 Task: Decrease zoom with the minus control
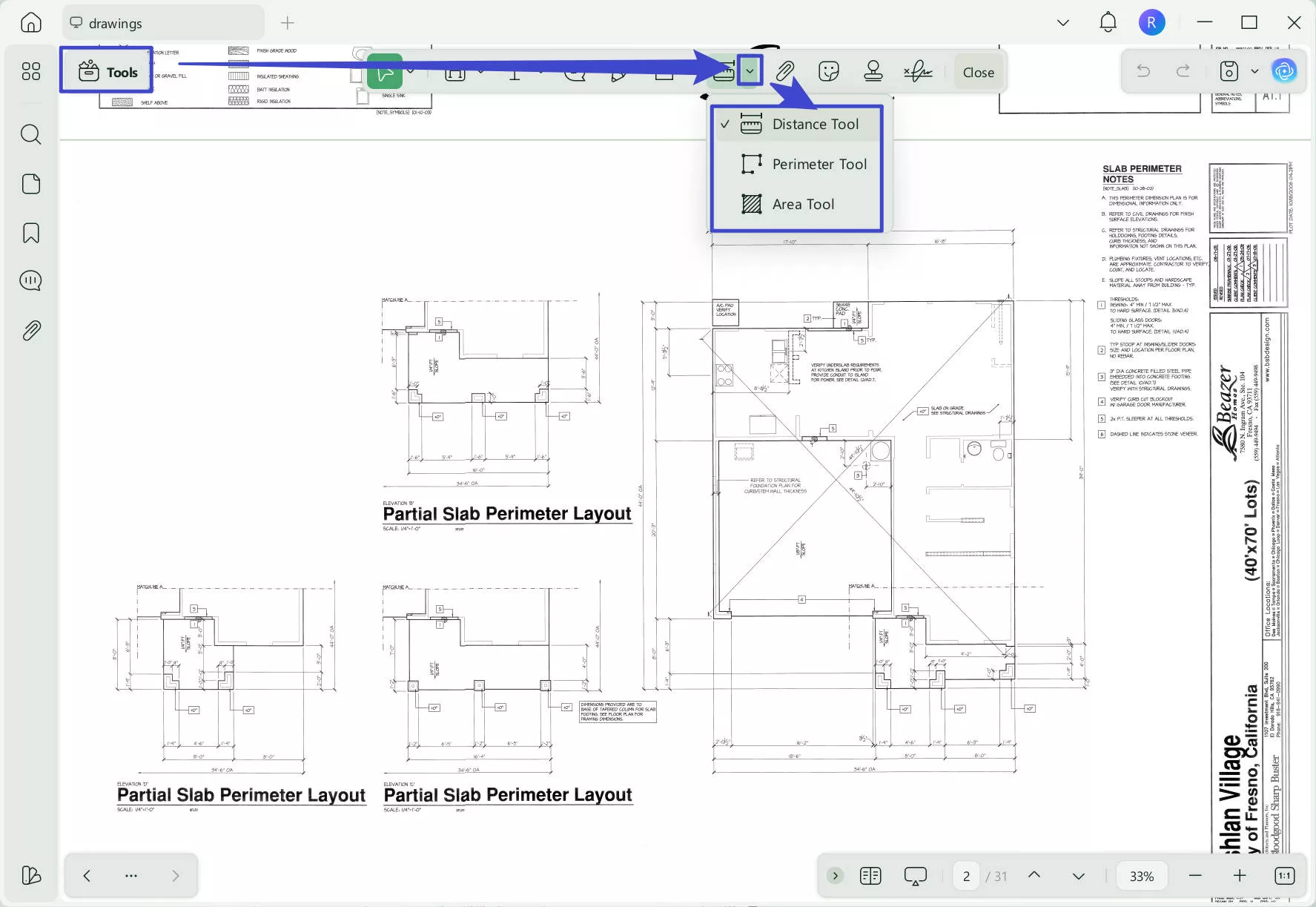[1195, 876]
